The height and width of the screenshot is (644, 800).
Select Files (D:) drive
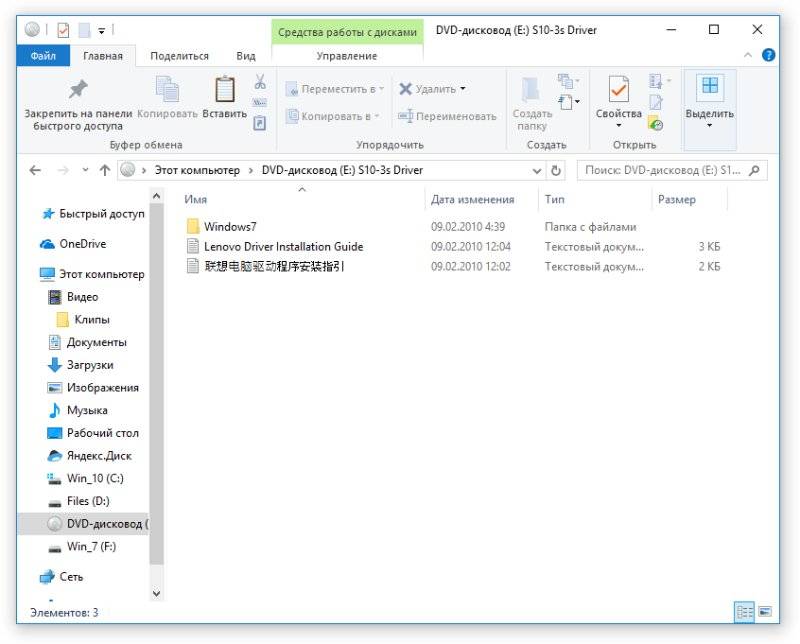(88, 501)
